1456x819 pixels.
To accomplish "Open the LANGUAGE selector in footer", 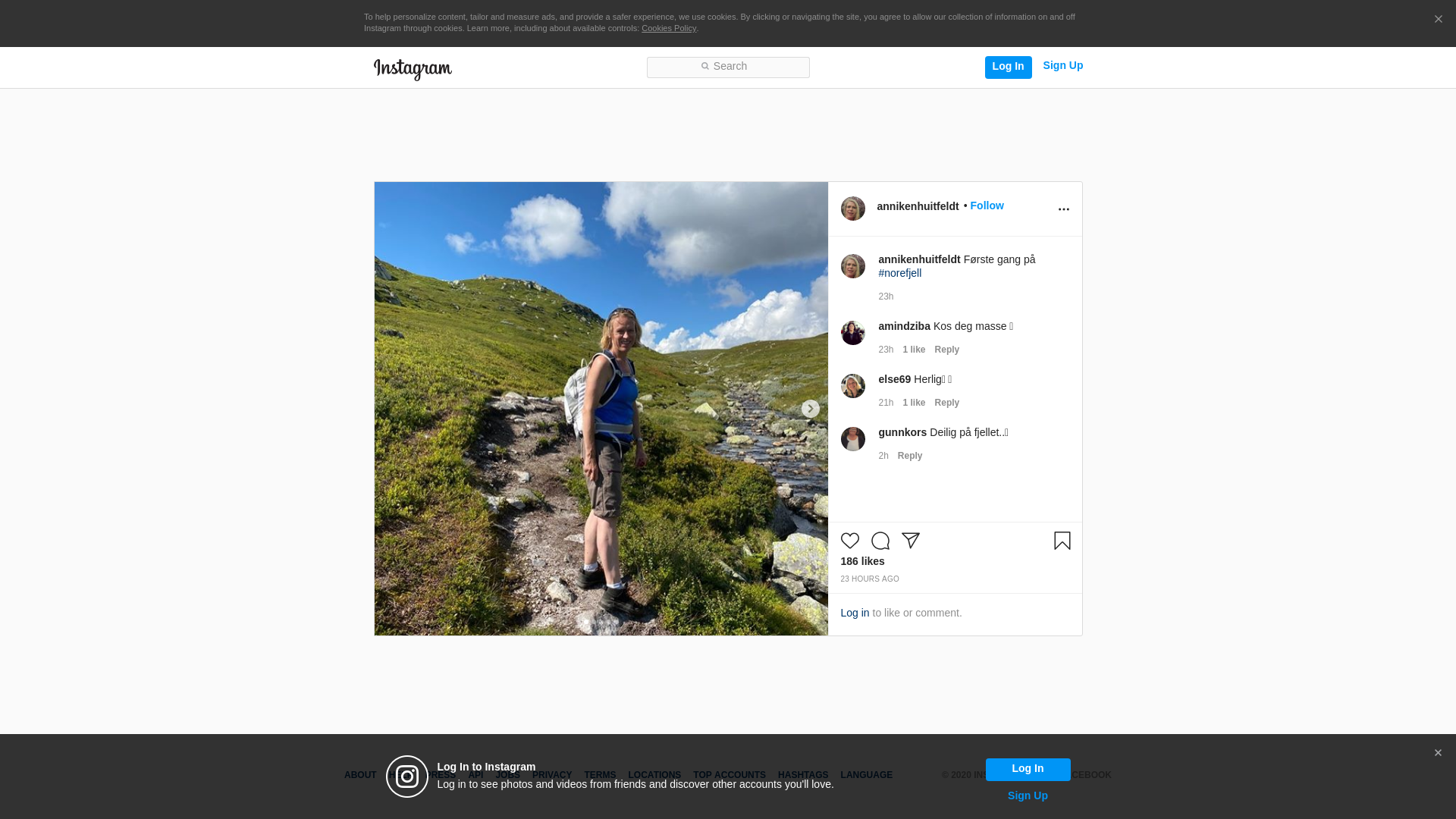I will pos(866,775).
